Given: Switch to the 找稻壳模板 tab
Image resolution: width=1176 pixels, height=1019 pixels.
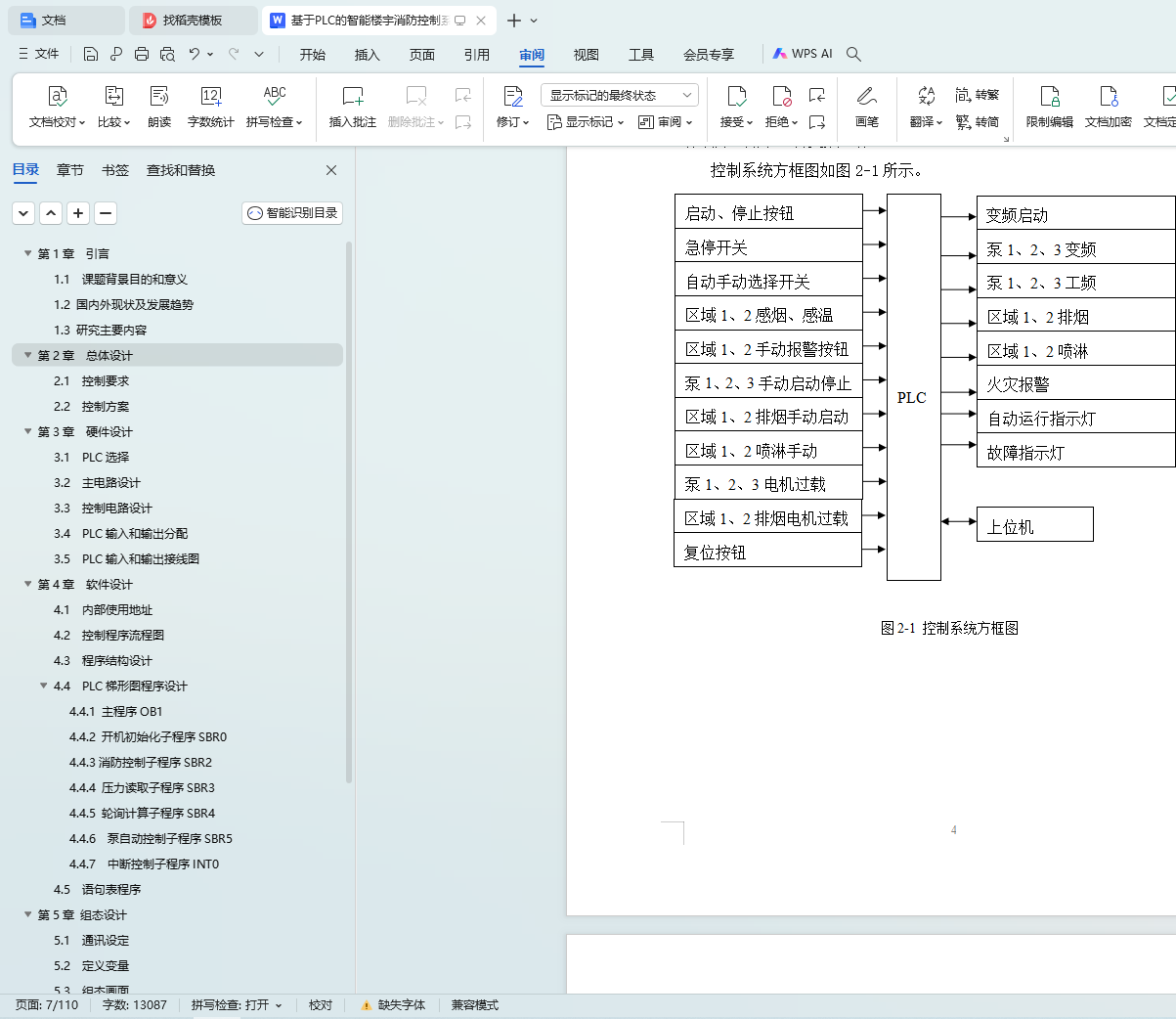Looking at the screenshot, I should tap(193, 20).
